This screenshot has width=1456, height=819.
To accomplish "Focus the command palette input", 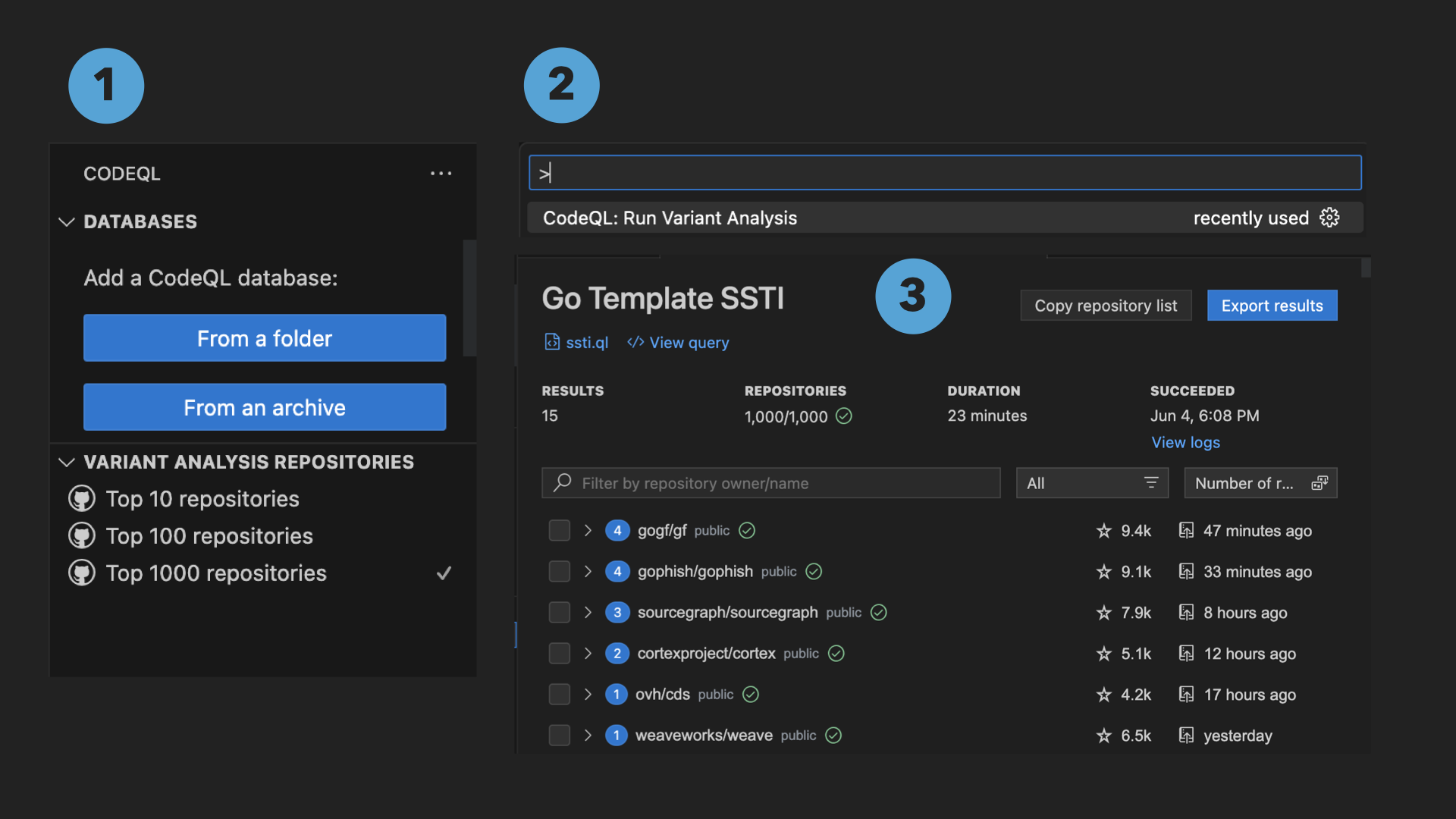I will click(945, 173).
